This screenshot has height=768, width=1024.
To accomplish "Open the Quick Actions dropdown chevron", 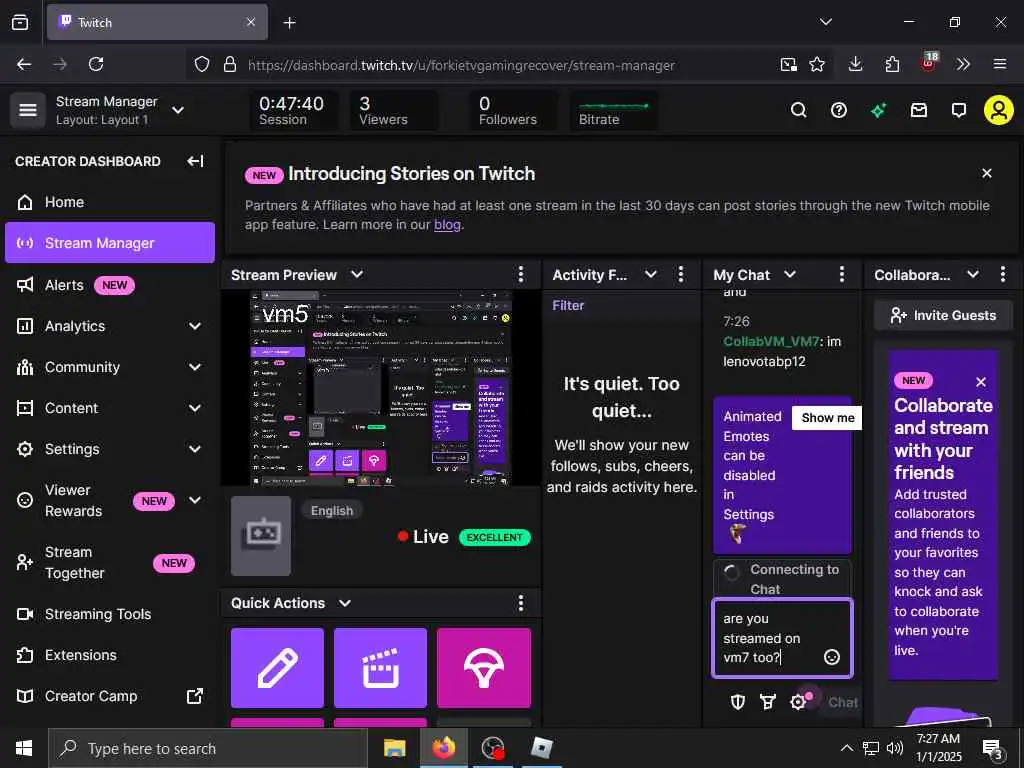I will coord(345,603).
